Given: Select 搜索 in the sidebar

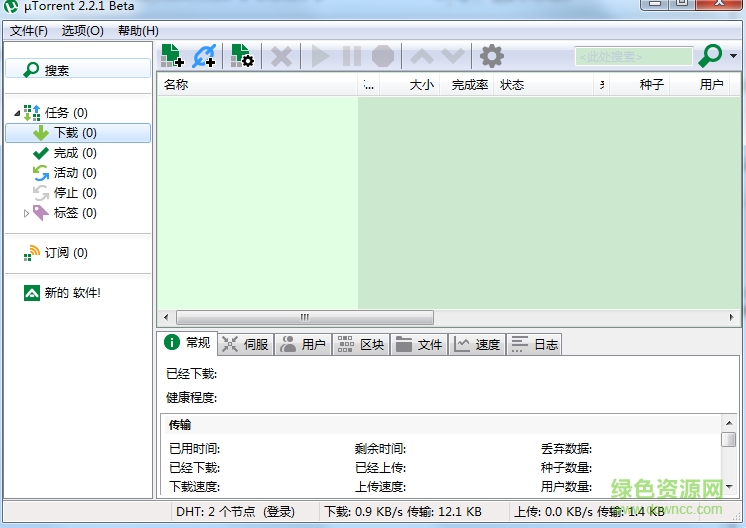Looking at the screenshot, I should coord(78,69).
